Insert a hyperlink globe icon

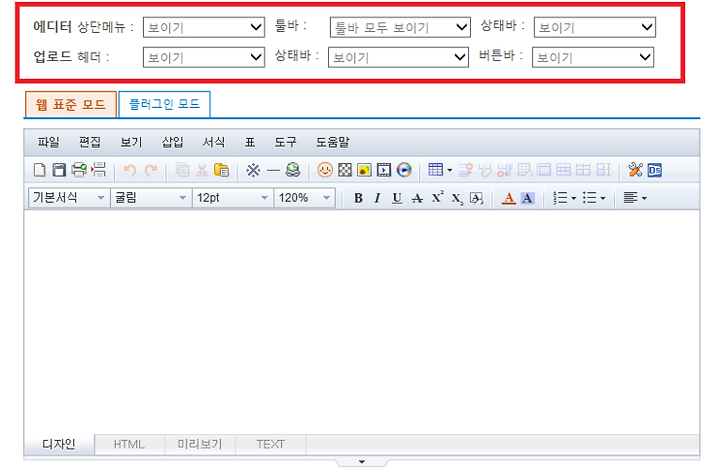pos(293,170)
